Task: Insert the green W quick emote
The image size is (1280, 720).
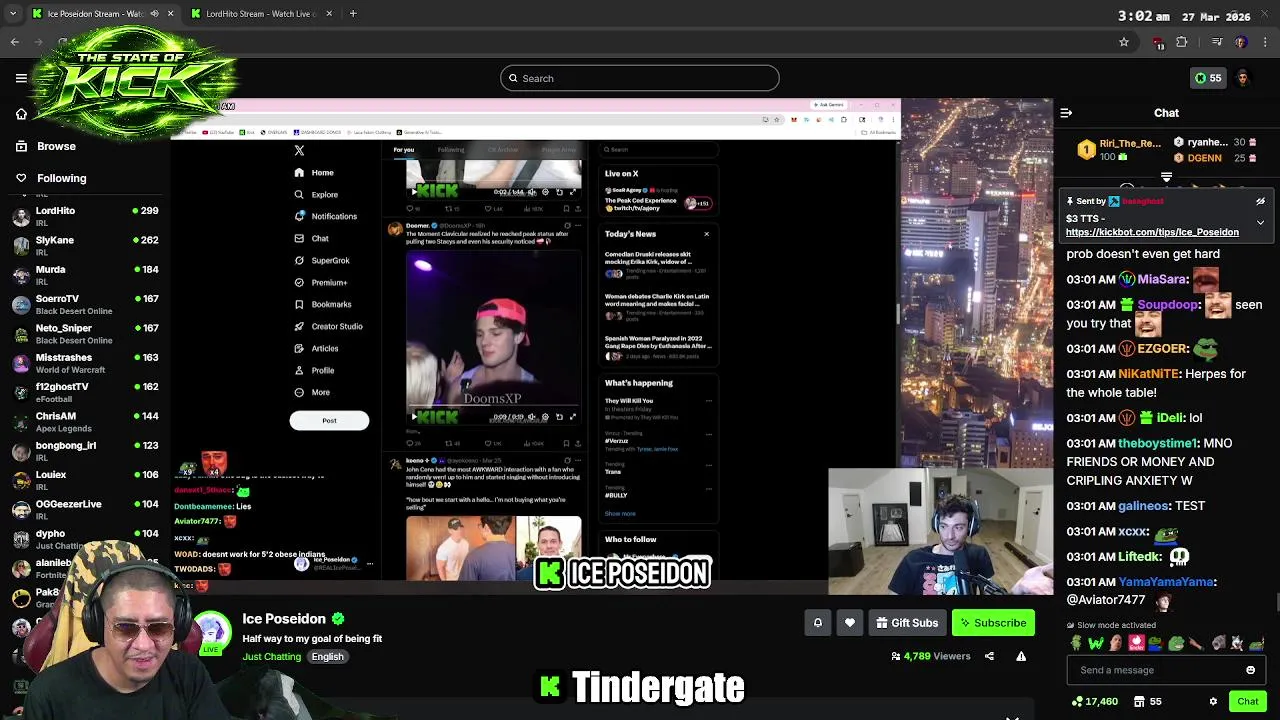Action: point(1096,643)
